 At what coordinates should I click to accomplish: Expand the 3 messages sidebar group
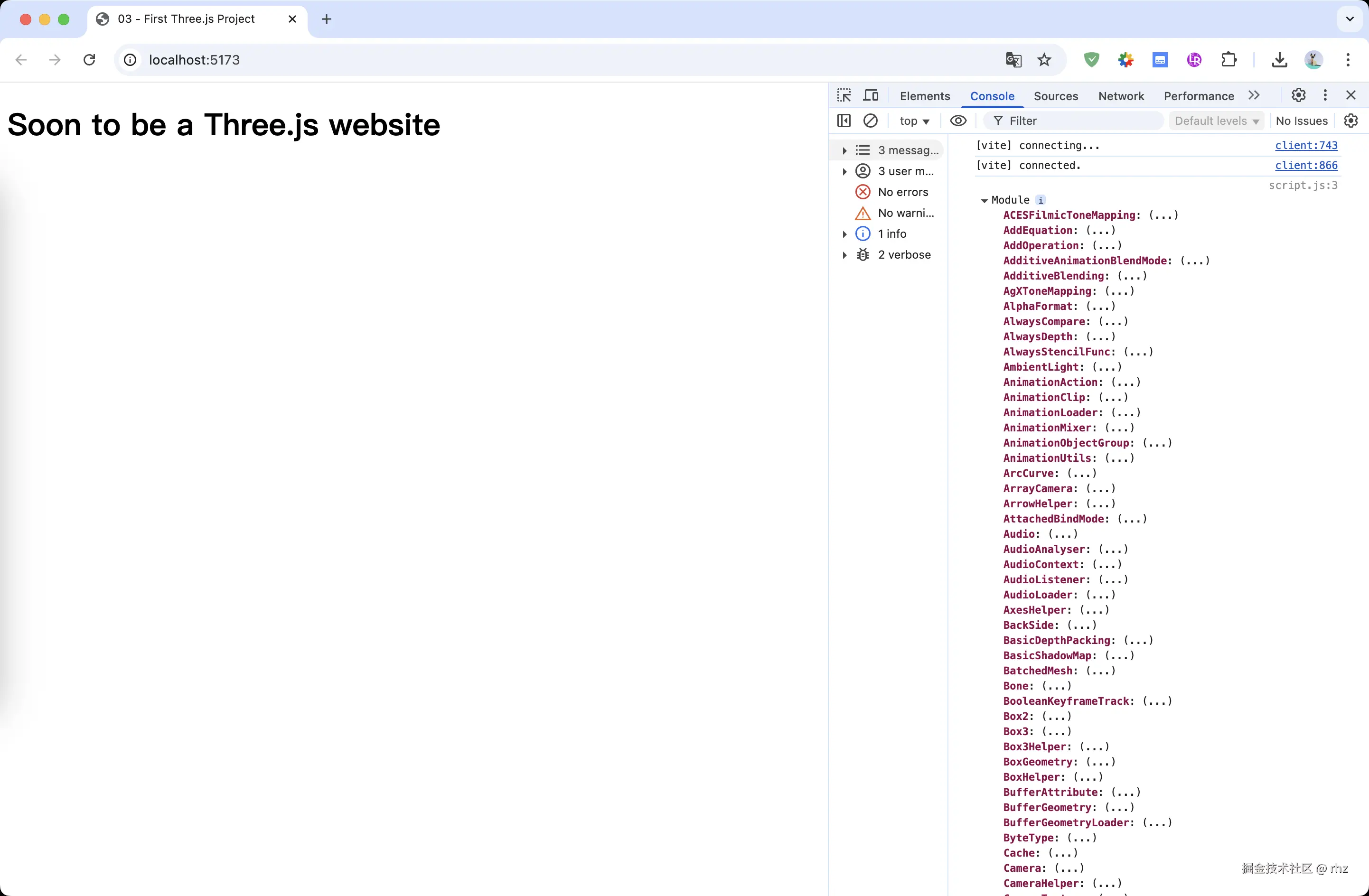click(844, 150)
